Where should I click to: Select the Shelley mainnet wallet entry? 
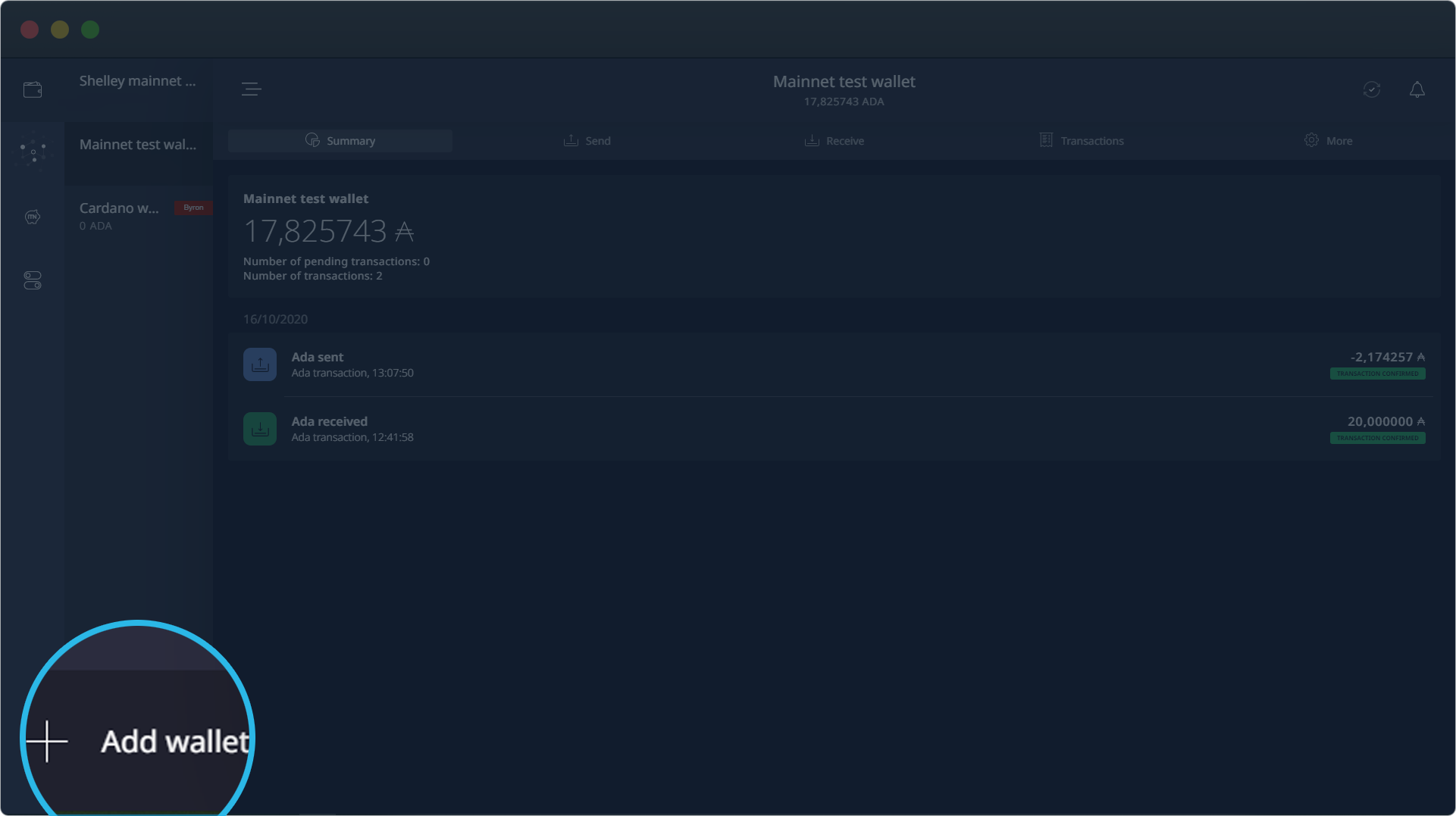[x=139, y=89]
